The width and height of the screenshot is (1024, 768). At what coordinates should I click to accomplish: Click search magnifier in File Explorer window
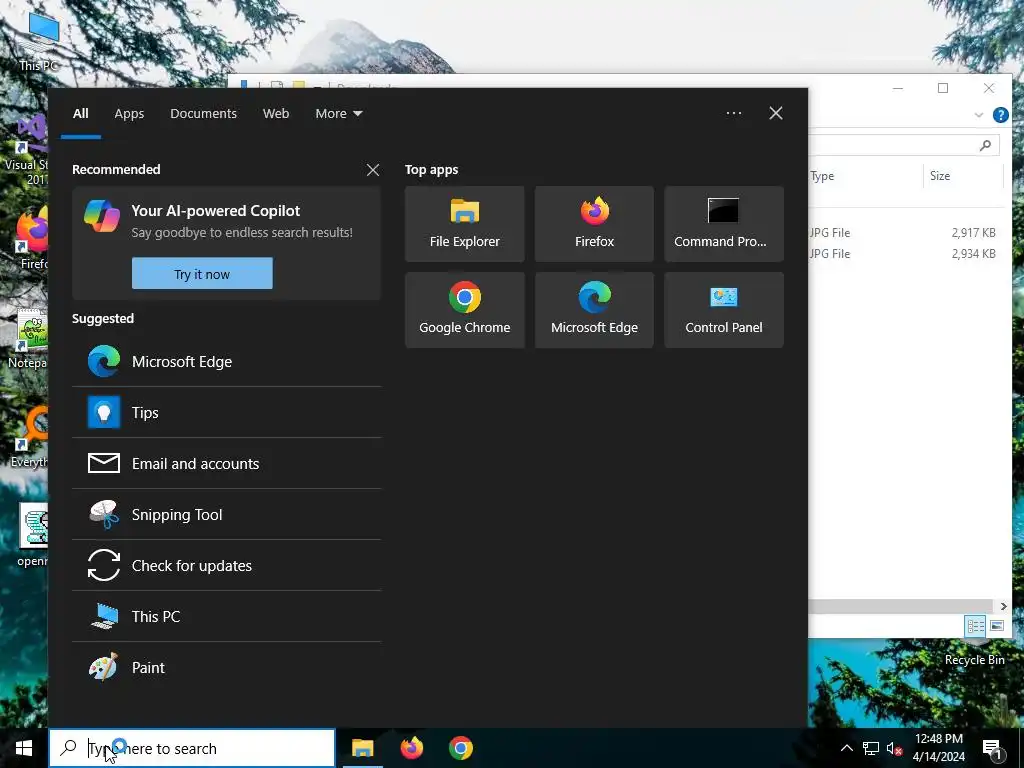coord(985,145)
